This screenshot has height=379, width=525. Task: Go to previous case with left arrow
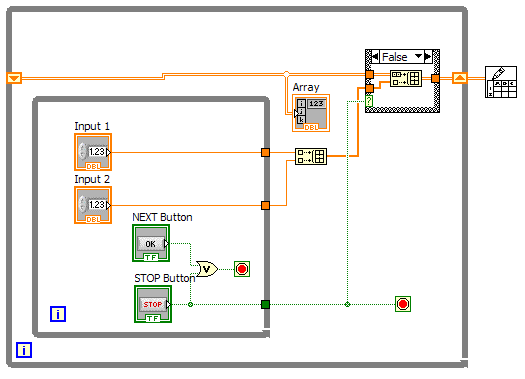(x=375, y=56)
